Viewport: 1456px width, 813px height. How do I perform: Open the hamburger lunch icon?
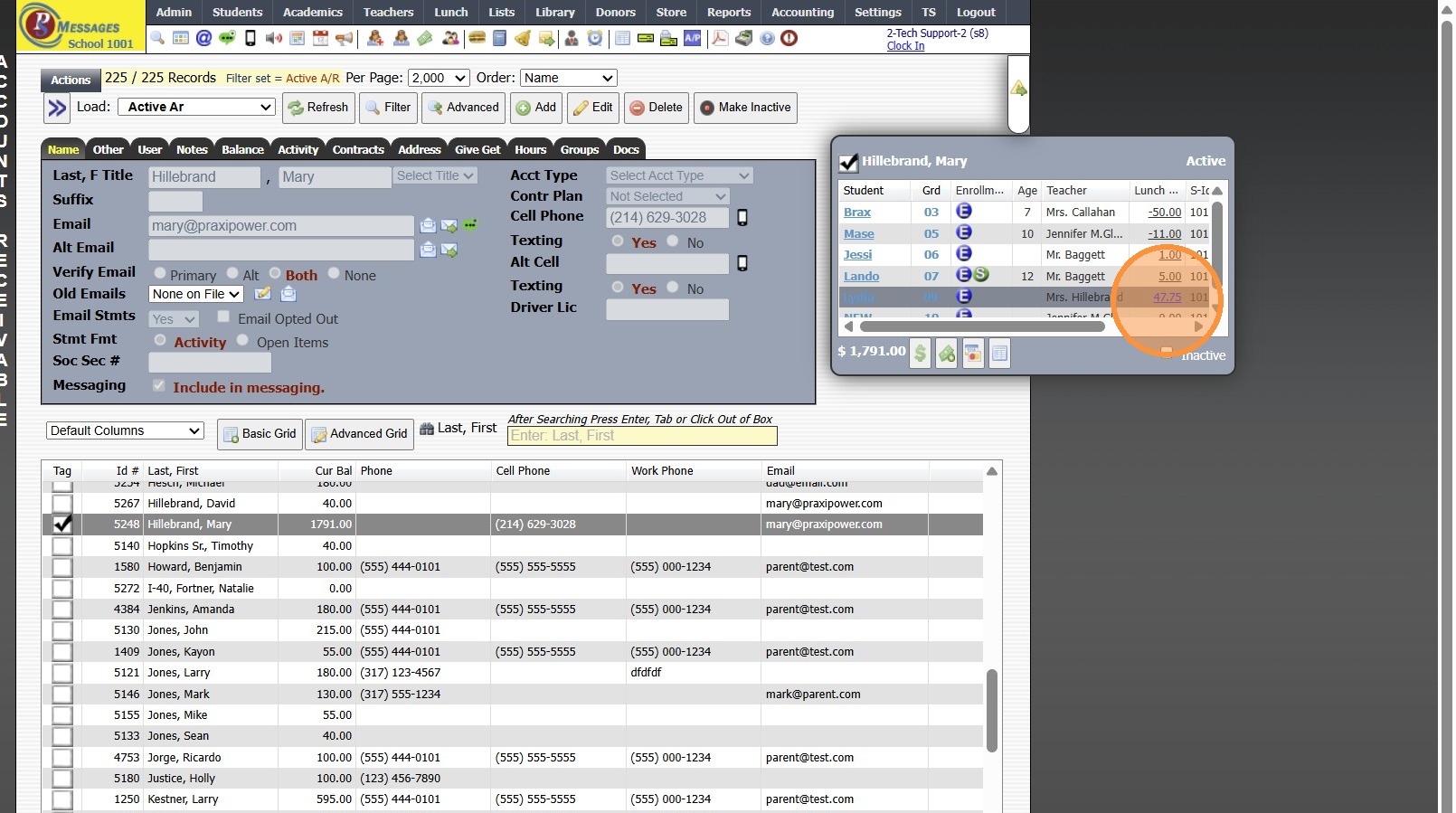click(x=477, y=38)
